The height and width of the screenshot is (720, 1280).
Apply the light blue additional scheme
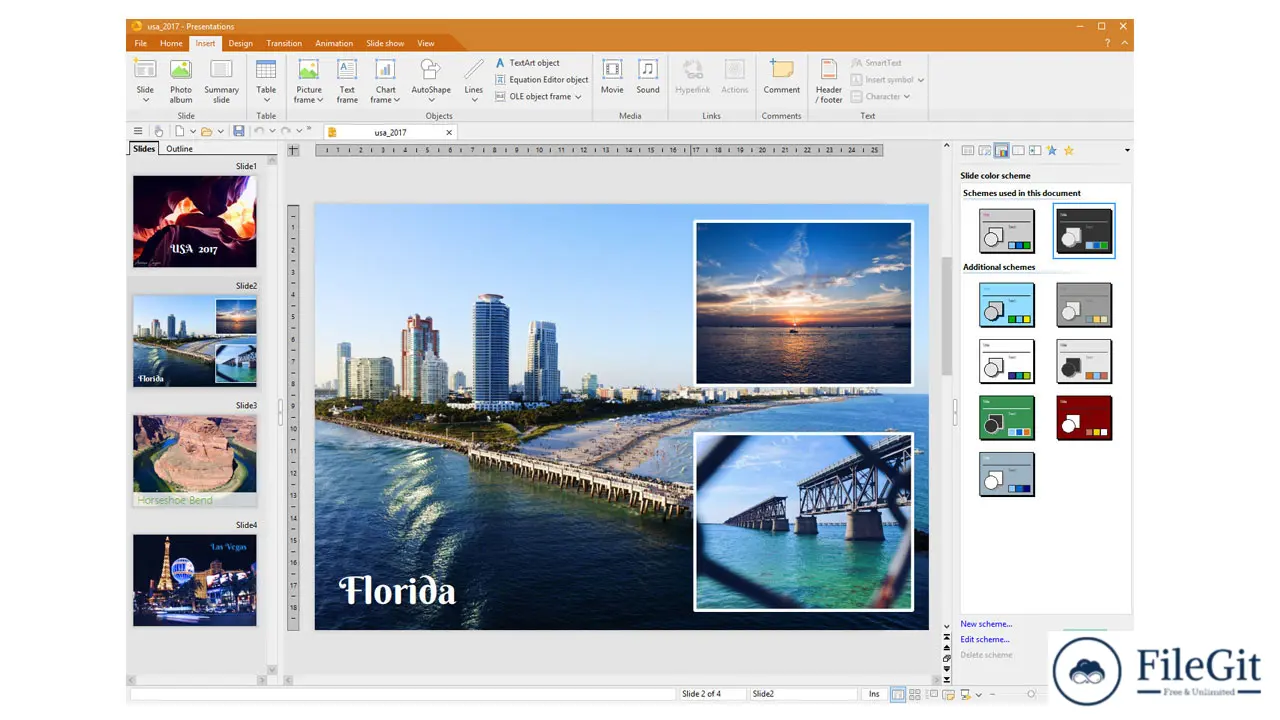1007,305
